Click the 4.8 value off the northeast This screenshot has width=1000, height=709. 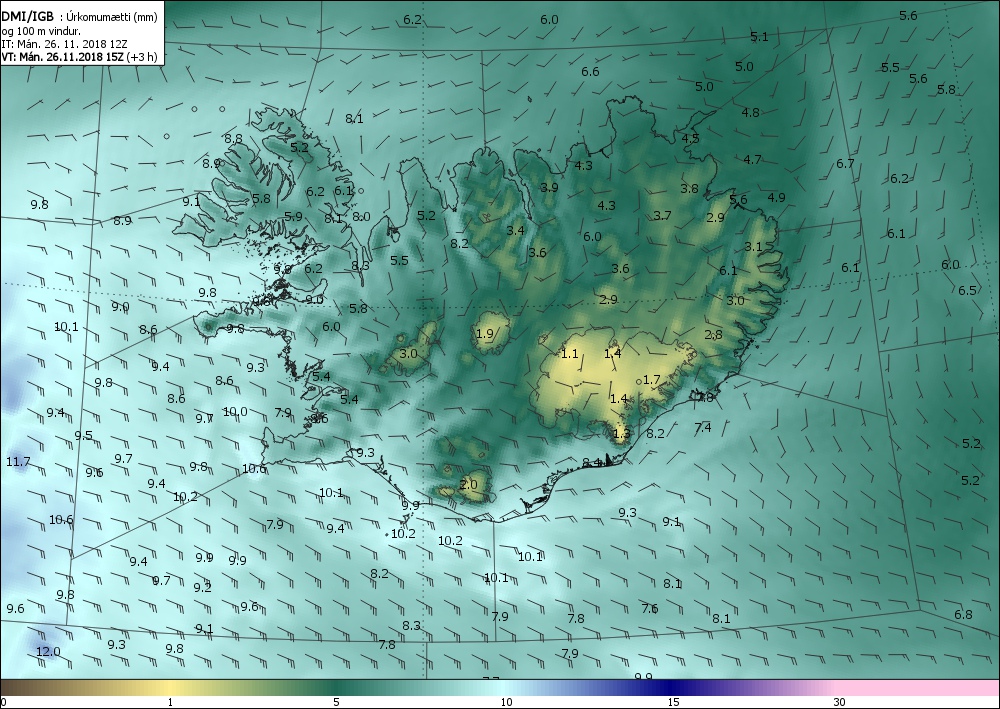751,112
